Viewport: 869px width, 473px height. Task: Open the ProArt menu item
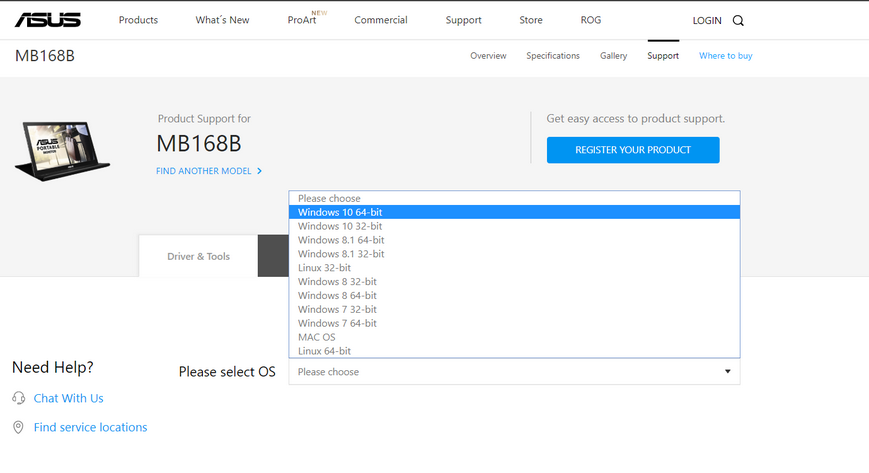click(x=302, y=20)
